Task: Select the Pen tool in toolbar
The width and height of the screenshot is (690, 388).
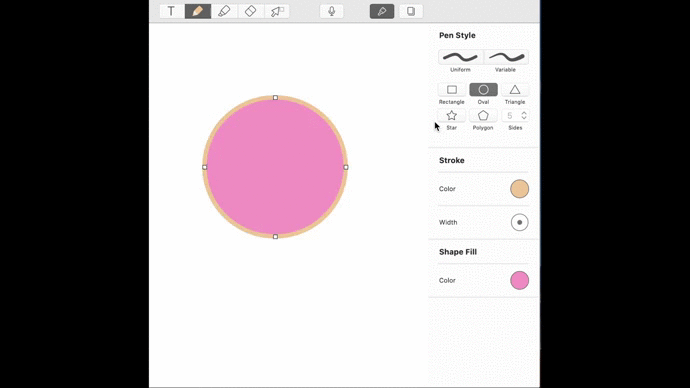Action: pyautogui.click(x=198, y=11)
